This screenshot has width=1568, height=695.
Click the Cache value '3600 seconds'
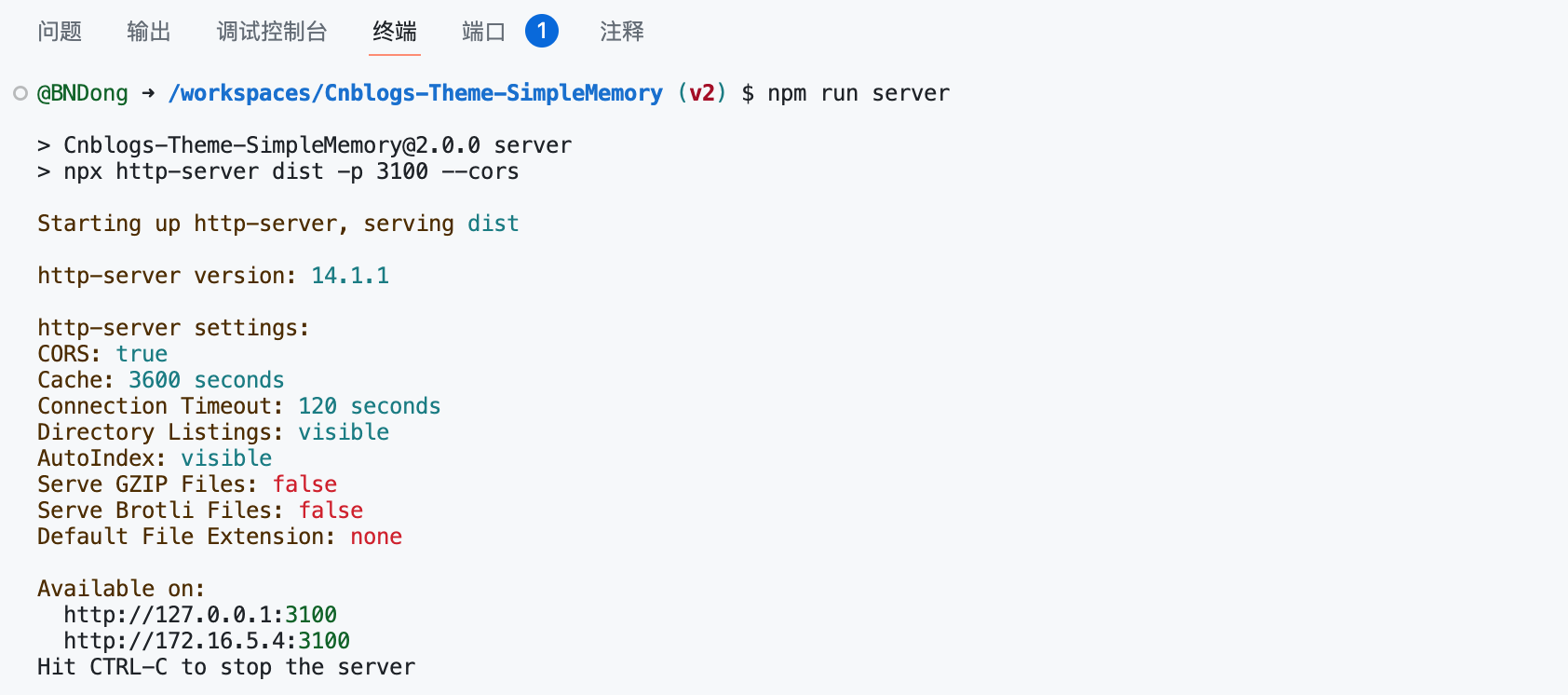(x=207, y=380)
